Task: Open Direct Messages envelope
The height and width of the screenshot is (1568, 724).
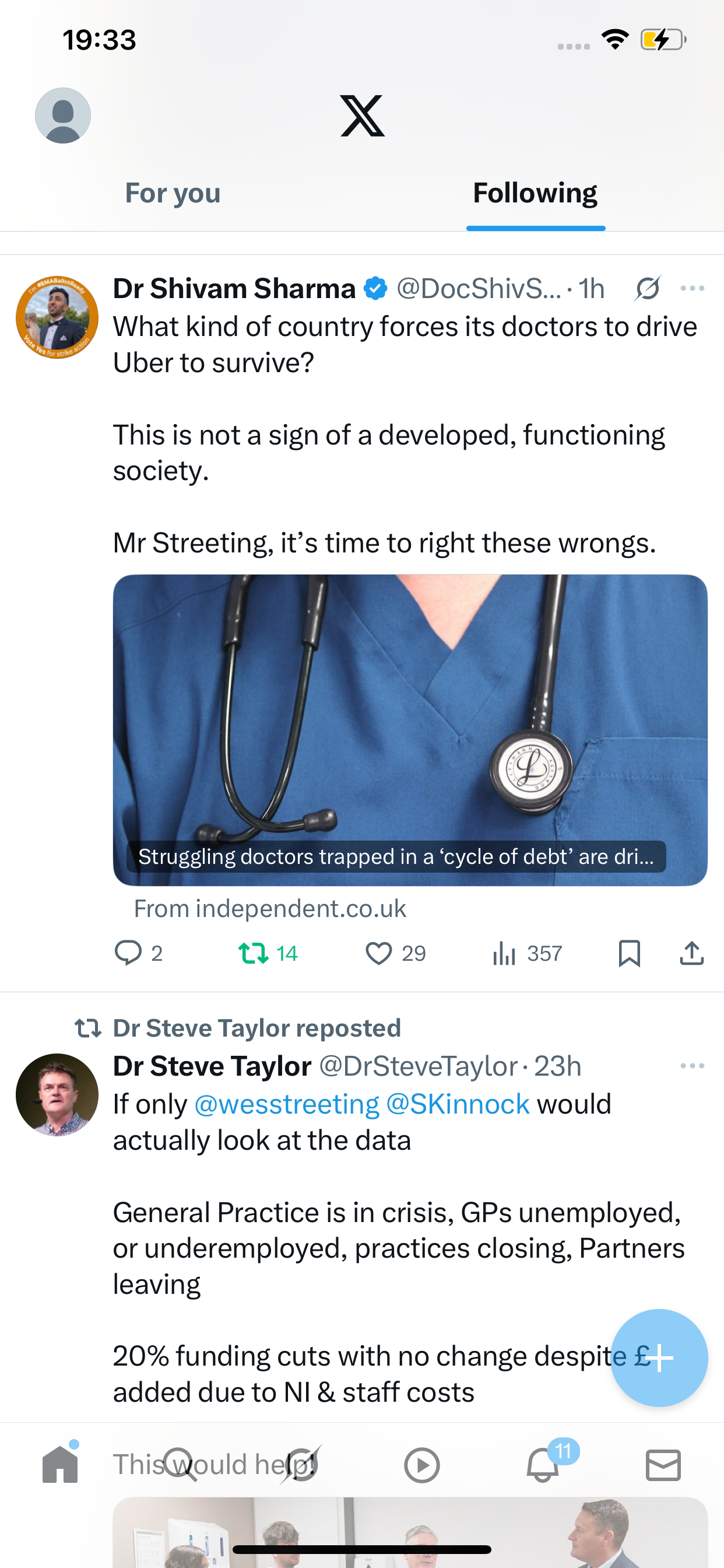Action: coord(663,1465)
